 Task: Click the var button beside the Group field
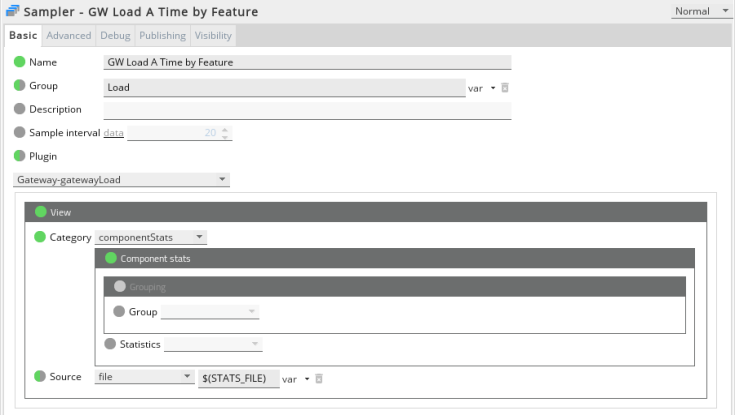480,88
